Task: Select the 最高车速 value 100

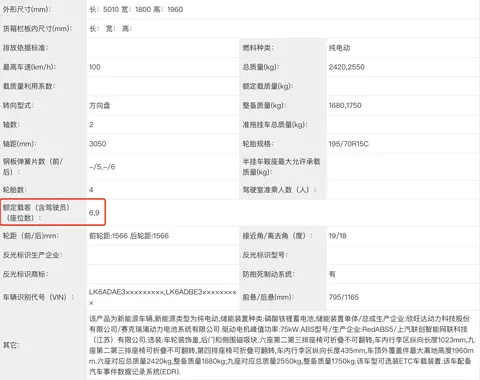Action: (x=95, y=67)
